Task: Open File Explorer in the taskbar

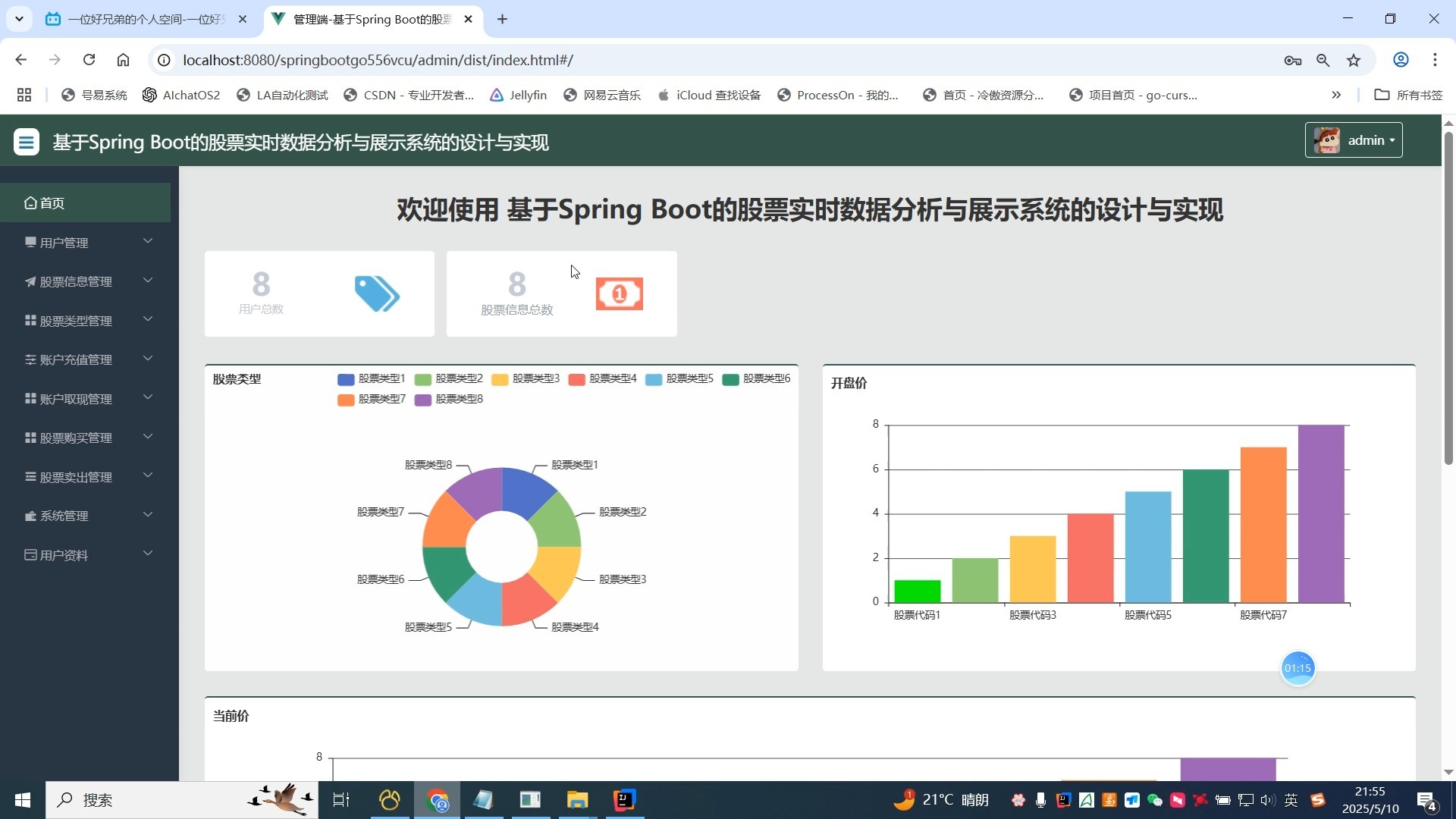Action: 577,800
